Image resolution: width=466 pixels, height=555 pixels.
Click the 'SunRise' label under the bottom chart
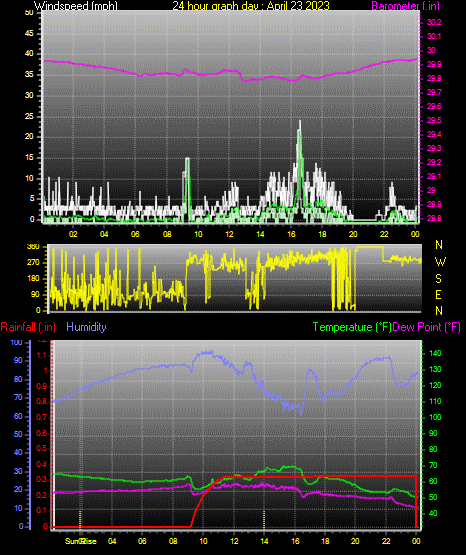point(81,541)
